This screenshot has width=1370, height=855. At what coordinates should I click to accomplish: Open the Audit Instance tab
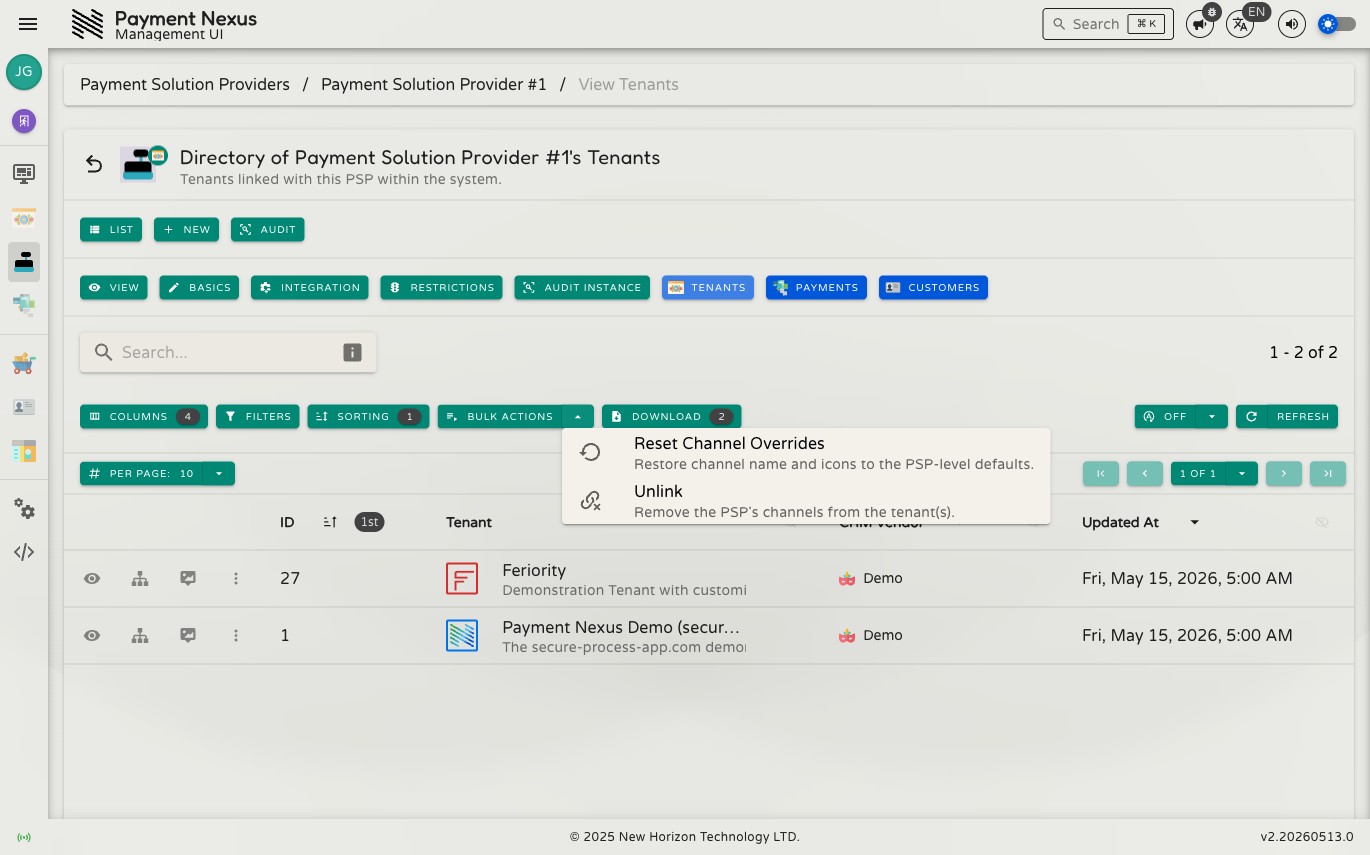[582, 287]
